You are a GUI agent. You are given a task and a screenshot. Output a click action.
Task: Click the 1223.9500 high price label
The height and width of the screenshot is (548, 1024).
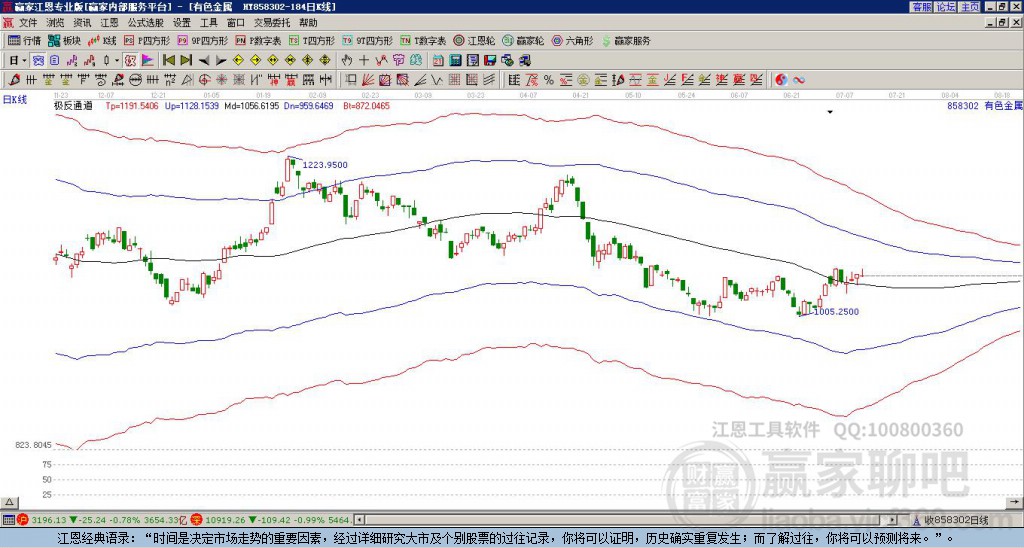click(x=325, y=165)
